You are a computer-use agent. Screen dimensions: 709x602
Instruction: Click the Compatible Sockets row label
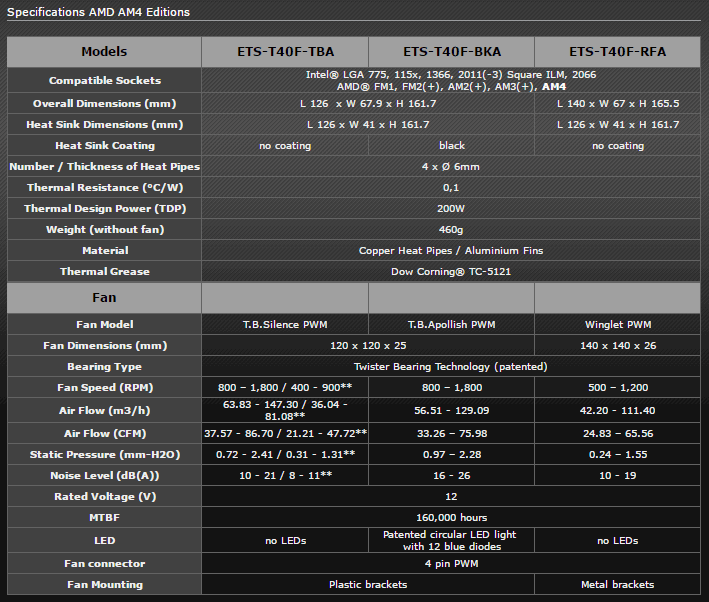[x=104, y=80]
